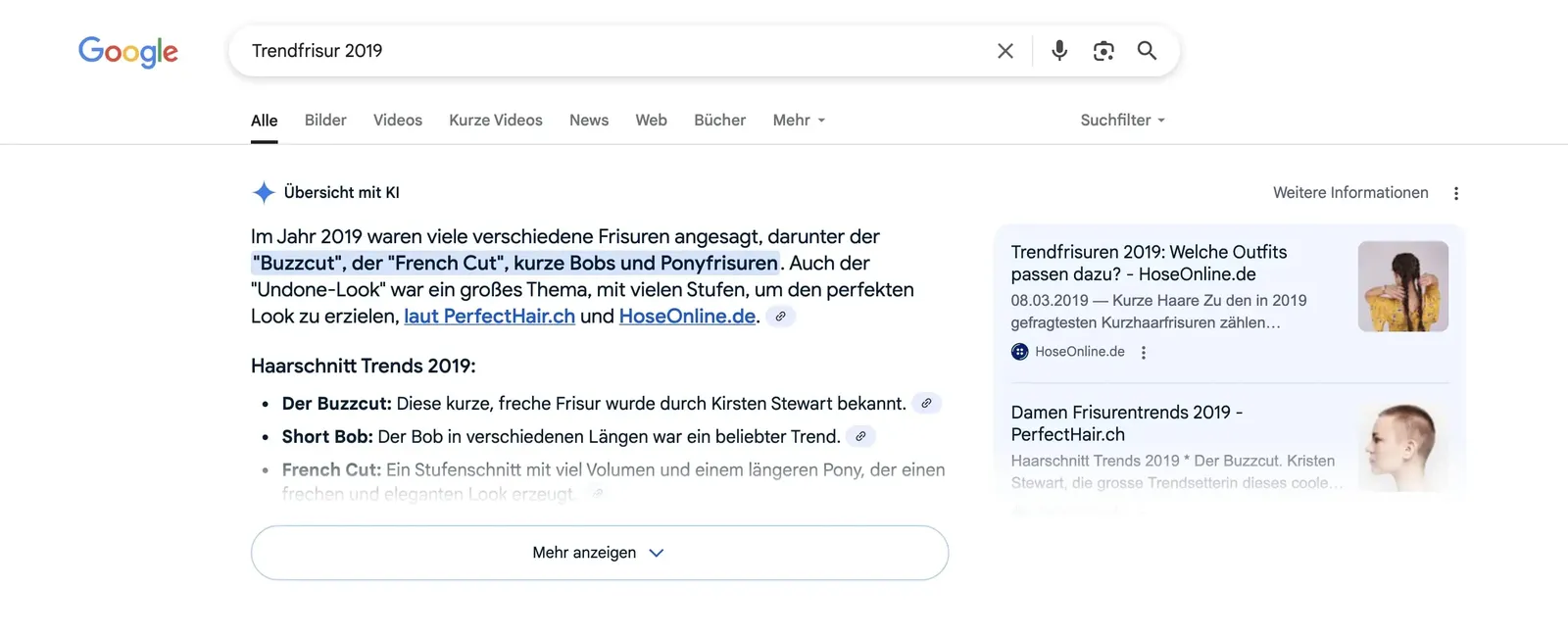
Task: Switch to the Bücher tab
Action: click(720, 121)
